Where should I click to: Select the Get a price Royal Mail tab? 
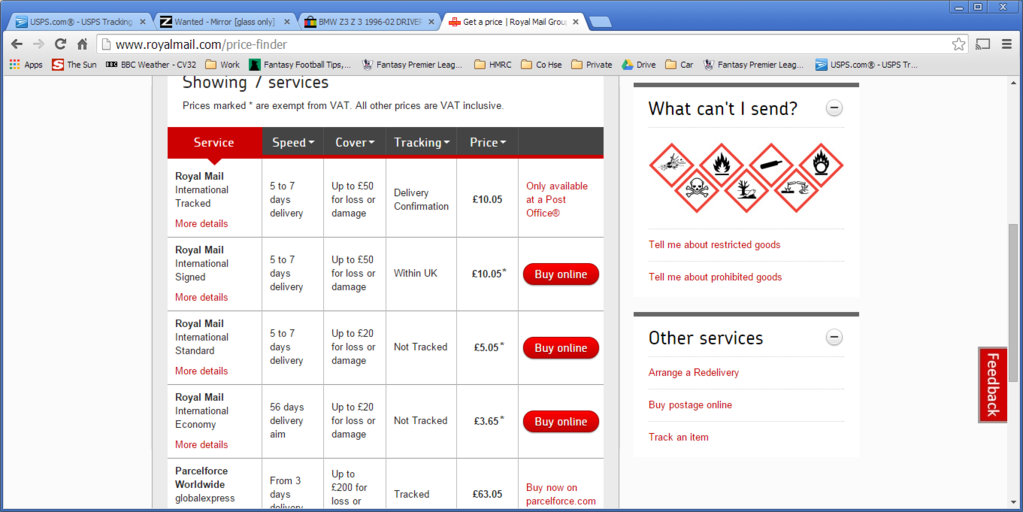(x=514, y=22)
